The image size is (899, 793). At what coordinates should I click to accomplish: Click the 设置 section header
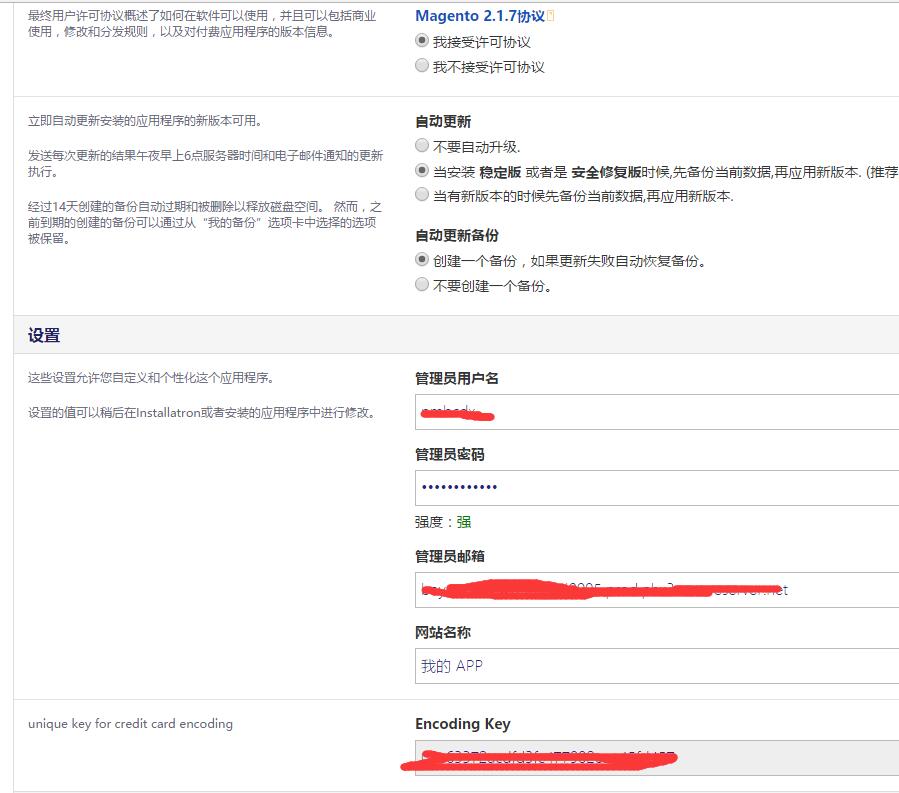44,335
